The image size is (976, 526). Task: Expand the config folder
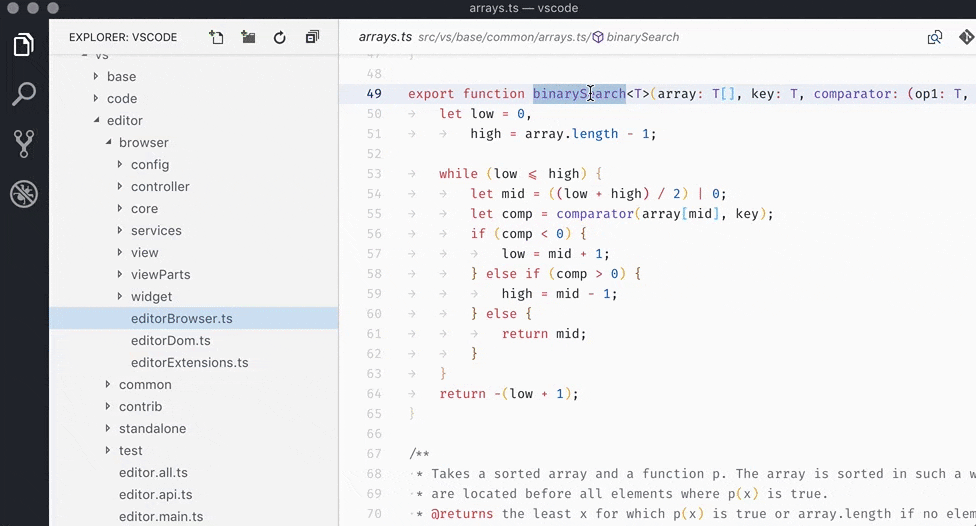click(149, 164)
